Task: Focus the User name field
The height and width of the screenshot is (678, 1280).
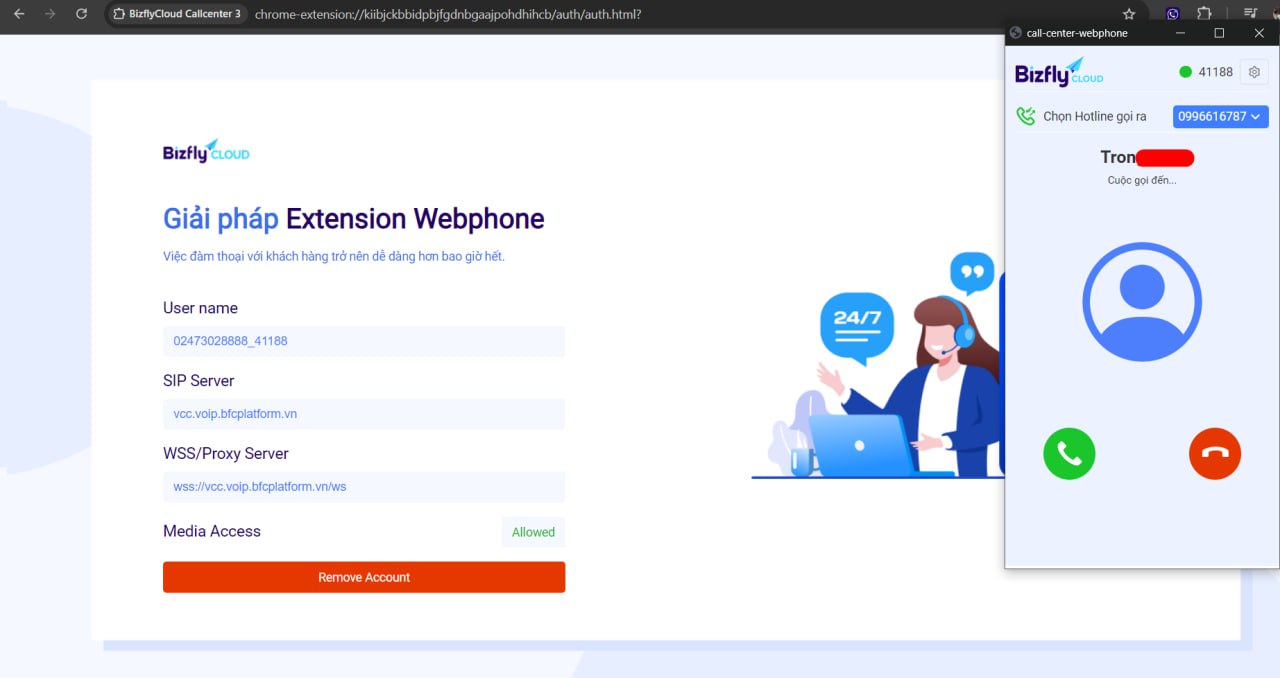Action: click(364, 341)
